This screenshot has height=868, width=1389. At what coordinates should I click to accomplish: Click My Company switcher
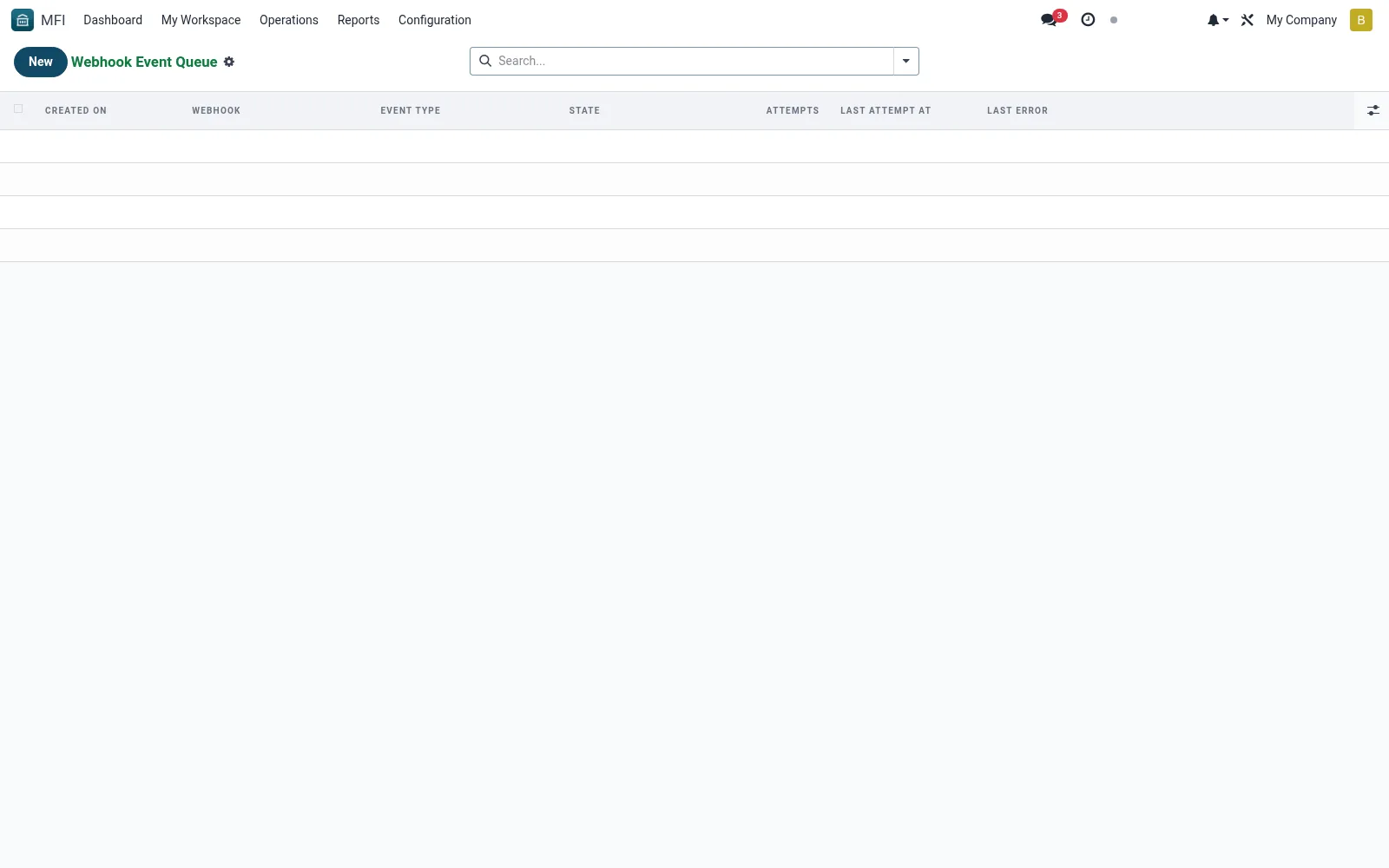(x=1301, y=20)
